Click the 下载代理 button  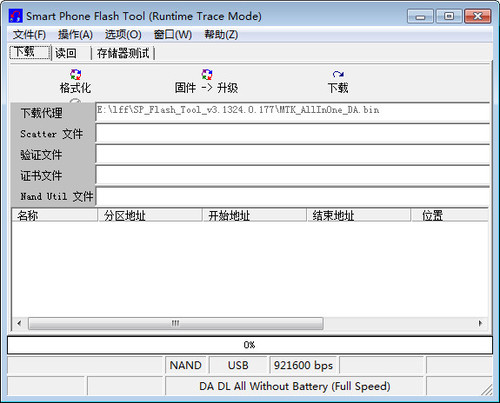click(53, 113)
